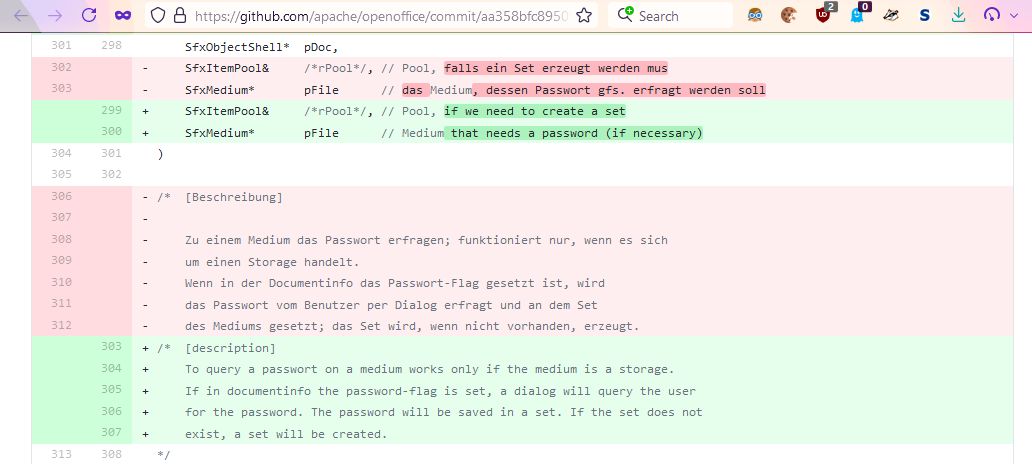1032x464 pixels.
Task: Click the blue S extension icon
Action: point(925,15)
